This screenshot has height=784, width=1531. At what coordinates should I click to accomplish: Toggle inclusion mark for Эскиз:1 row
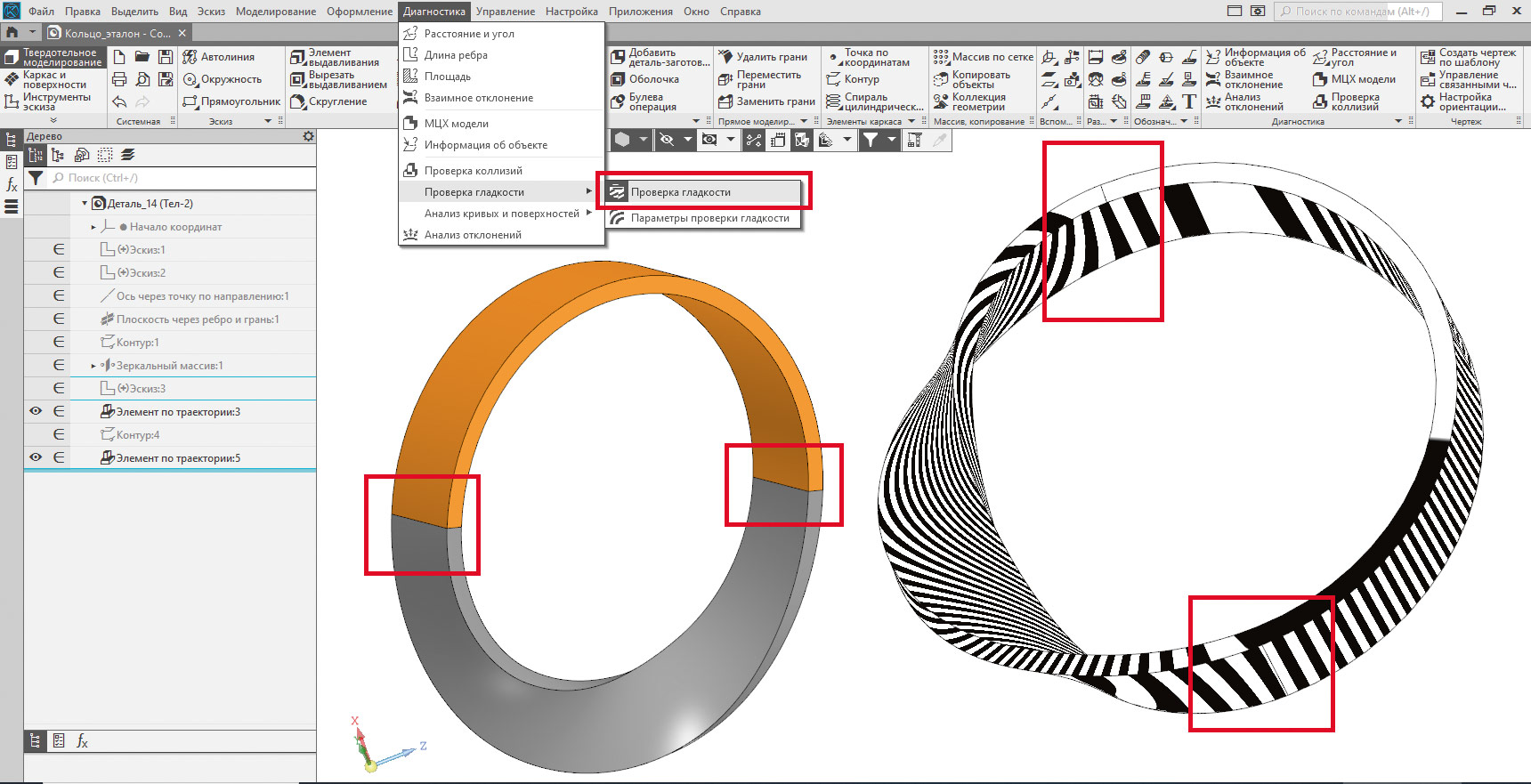pyautogui.click(x=59, y=249)
